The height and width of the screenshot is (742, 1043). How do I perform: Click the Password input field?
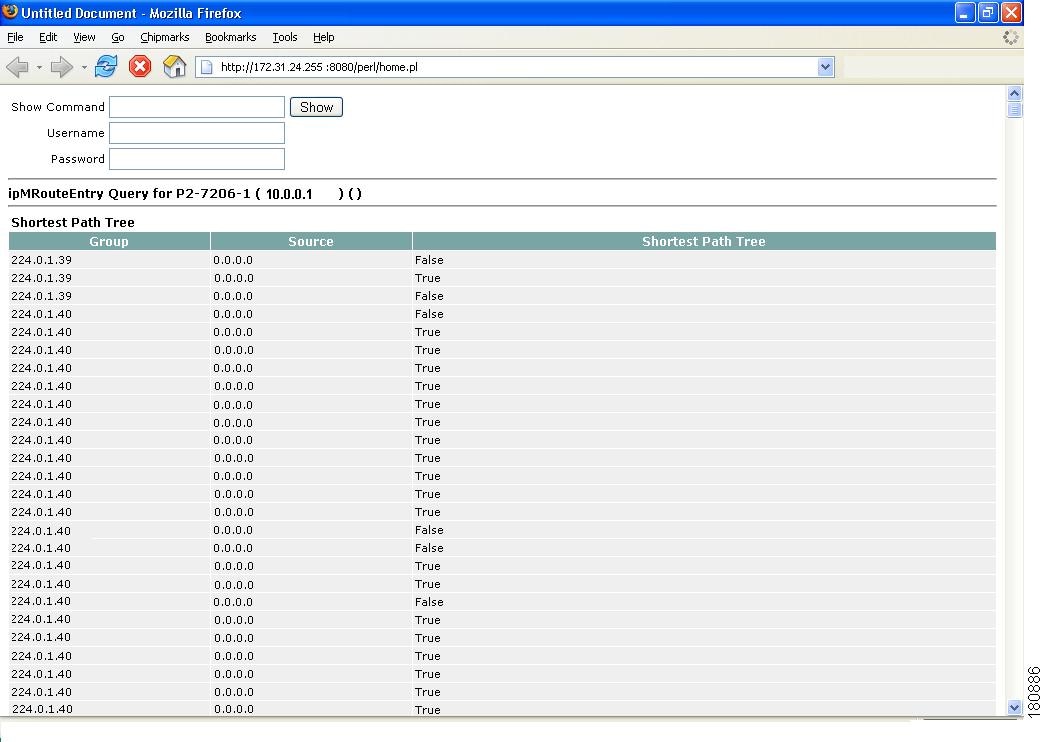tap(196, 158)
